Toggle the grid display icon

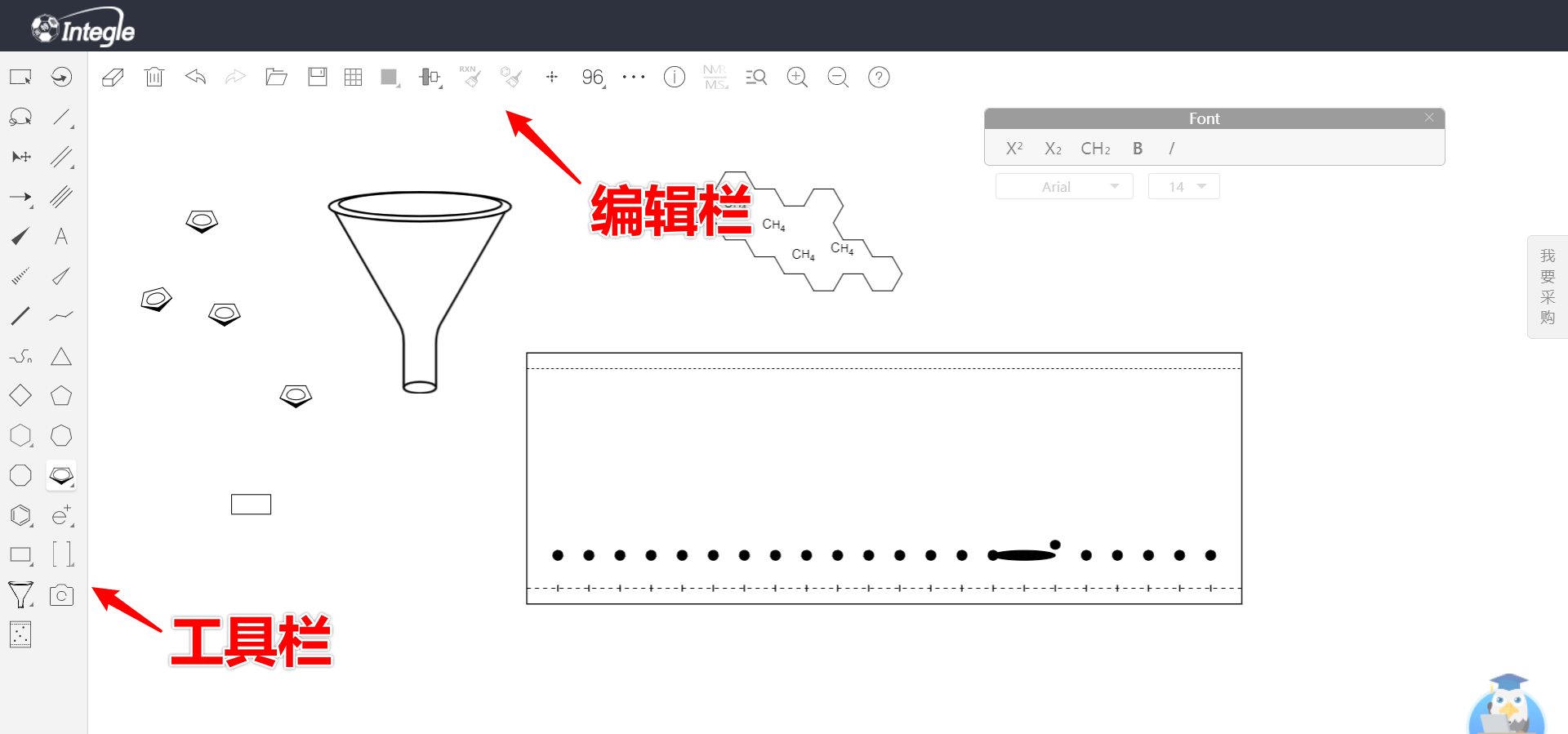point(353,77)
